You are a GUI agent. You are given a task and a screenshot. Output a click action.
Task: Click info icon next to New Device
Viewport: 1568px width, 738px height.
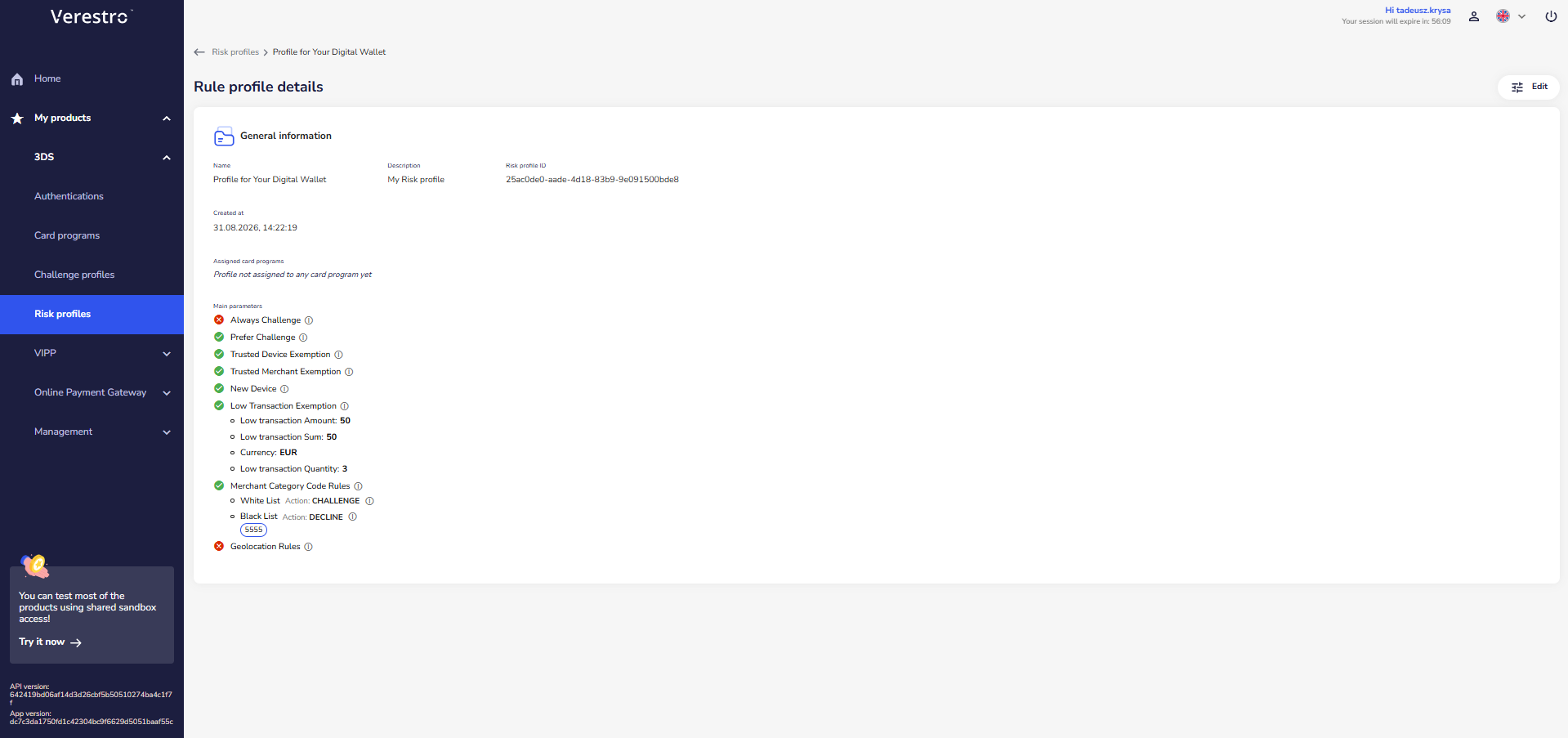tap(284, 389)
